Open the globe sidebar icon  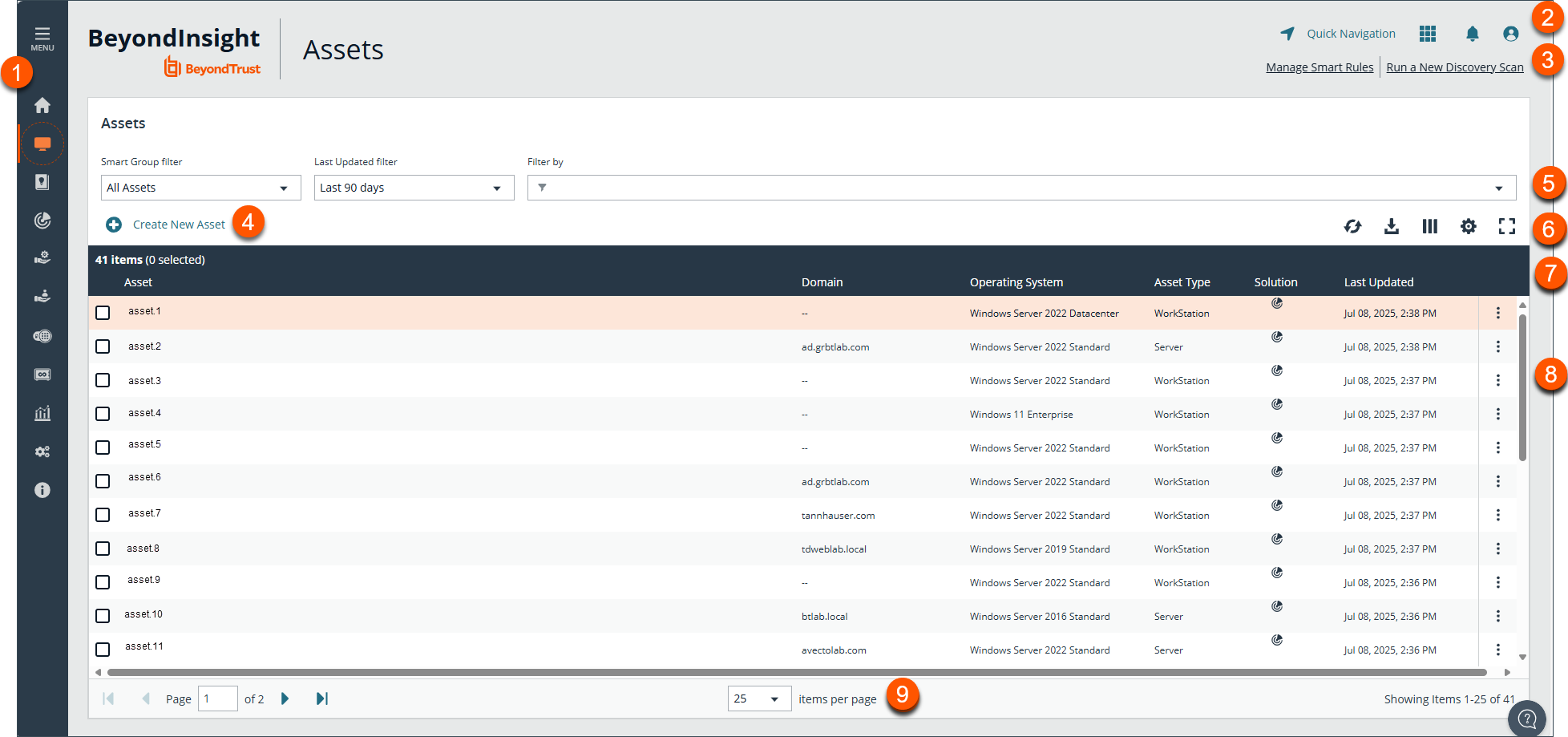coord(42,336)
